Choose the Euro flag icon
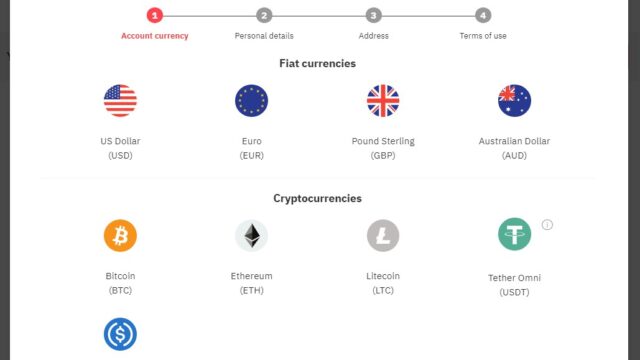 251,101
